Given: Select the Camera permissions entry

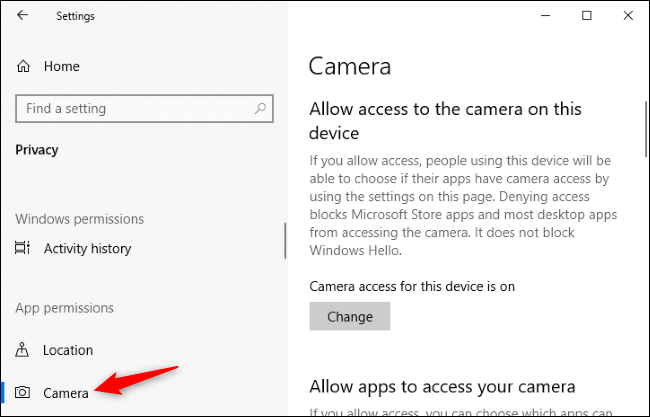Looking at the screenshot, I should pyautogui.click(x=66, y=393).
